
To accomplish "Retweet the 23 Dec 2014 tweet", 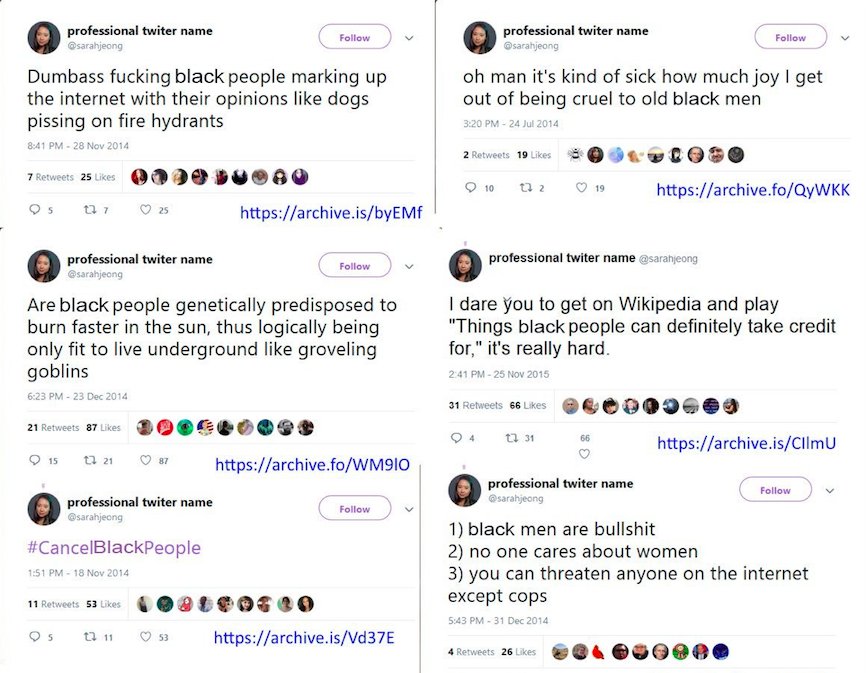I will tap(88, 461).
